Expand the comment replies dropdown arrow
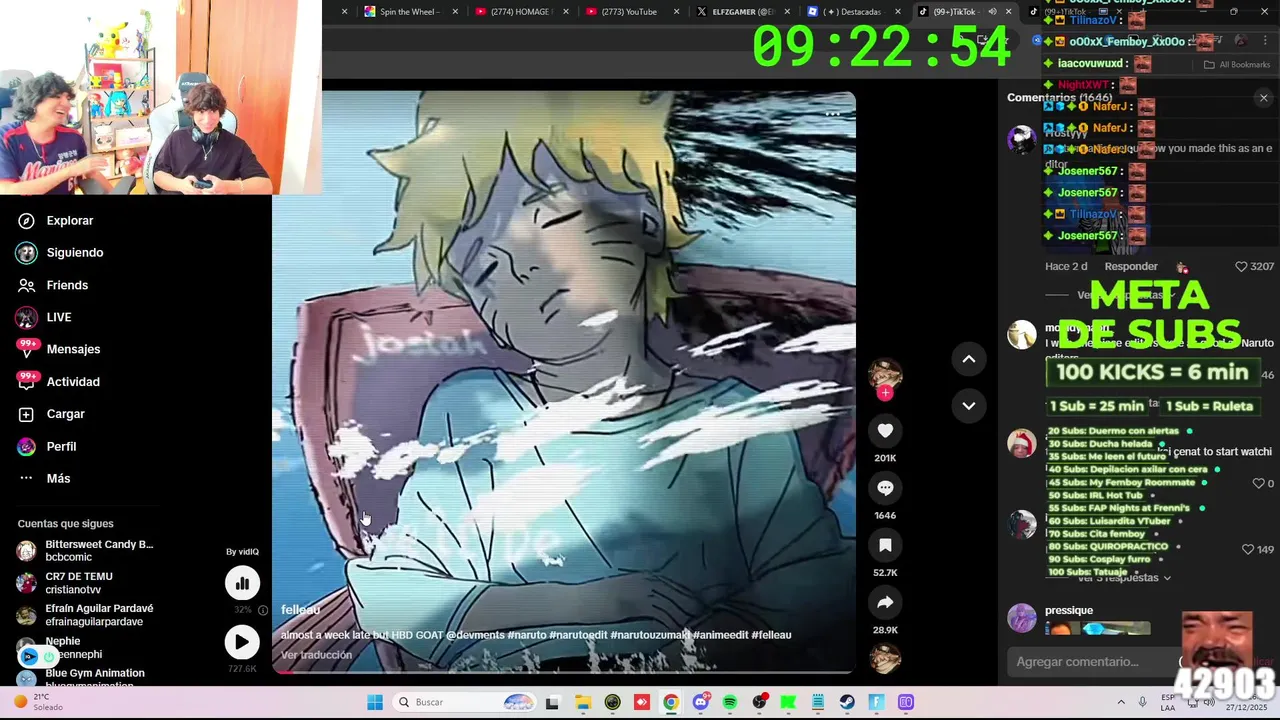 (x=1167, y=578)
